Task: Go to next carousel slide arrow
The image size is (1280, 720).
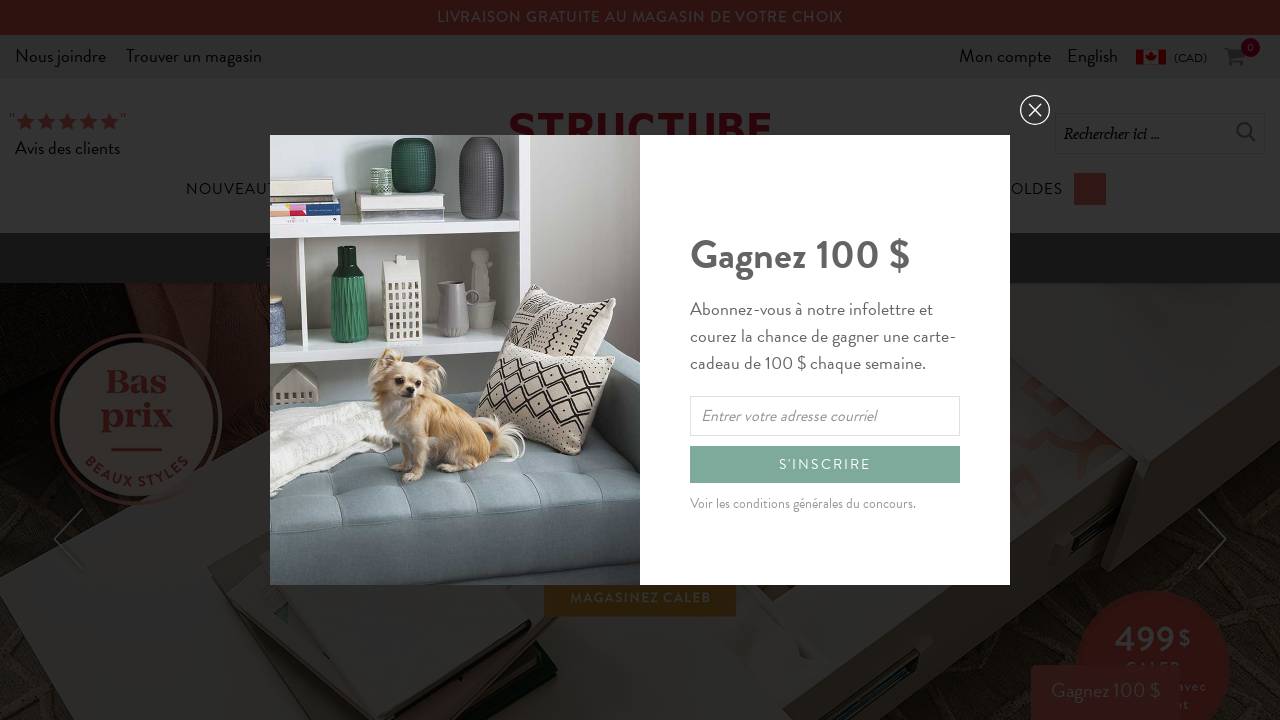Action: click(1212, 539)
